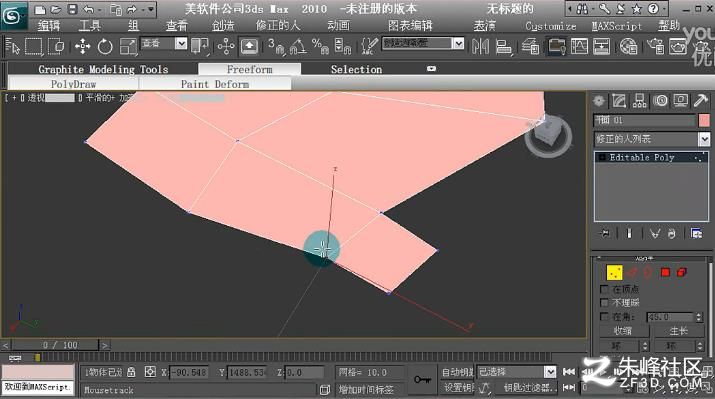Activate the Select and Rotate tool

pyautogui.click(x=105, y=47)
